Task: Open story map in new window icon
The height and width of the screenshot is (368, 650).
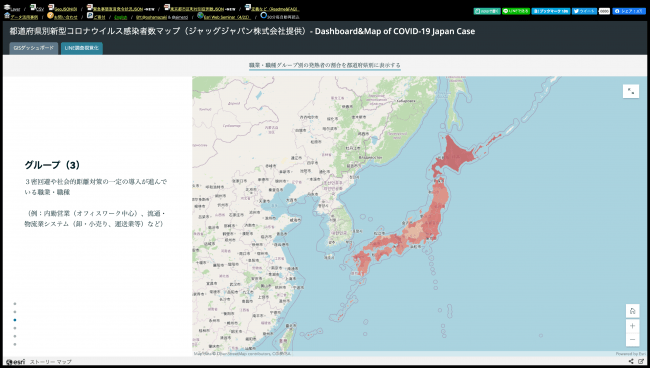Action: (641, 361)
